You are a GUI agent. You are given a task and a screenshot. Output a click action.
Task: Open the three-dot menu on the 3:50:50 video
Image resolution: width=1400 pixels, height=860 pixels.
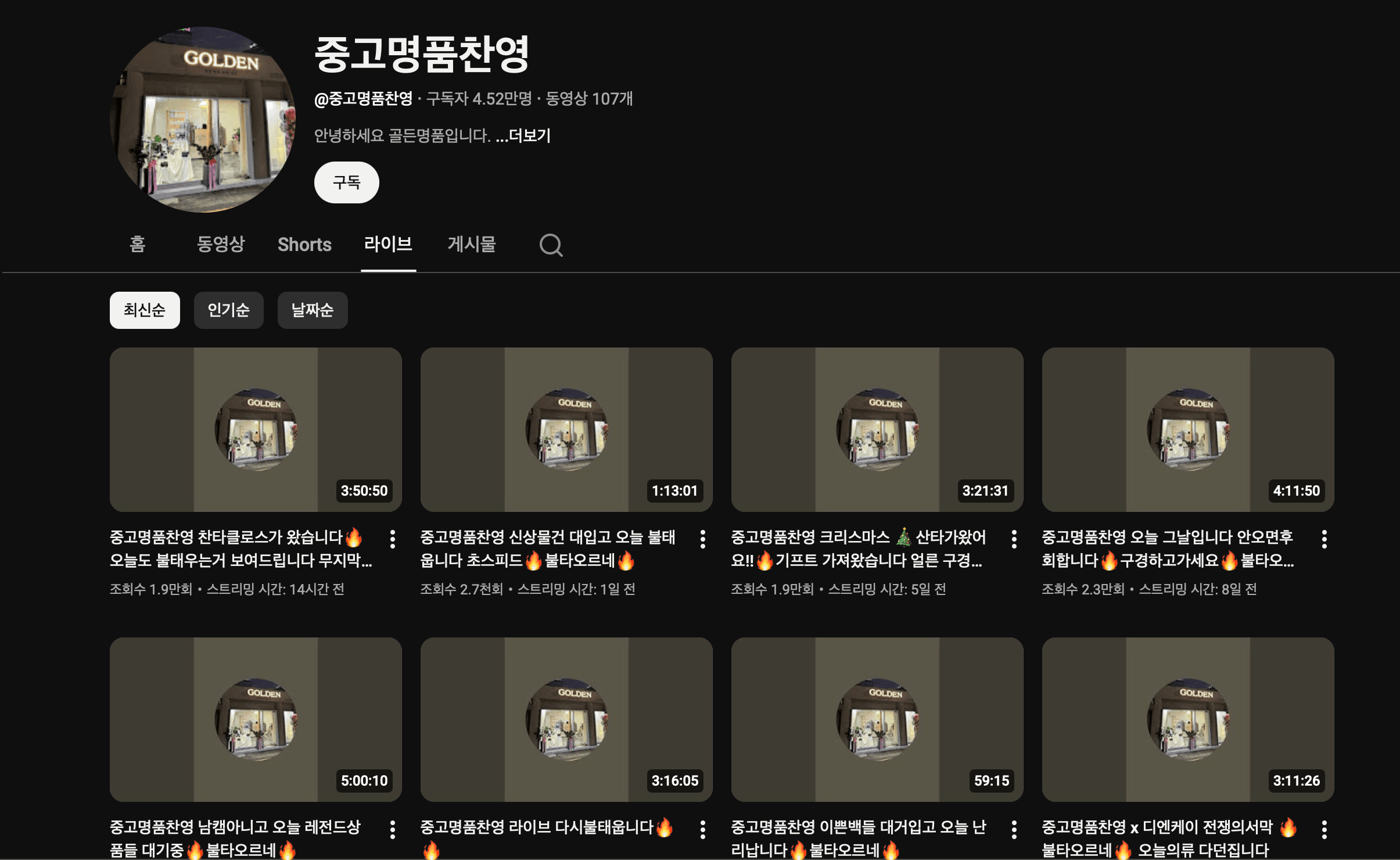pos(393,539)
